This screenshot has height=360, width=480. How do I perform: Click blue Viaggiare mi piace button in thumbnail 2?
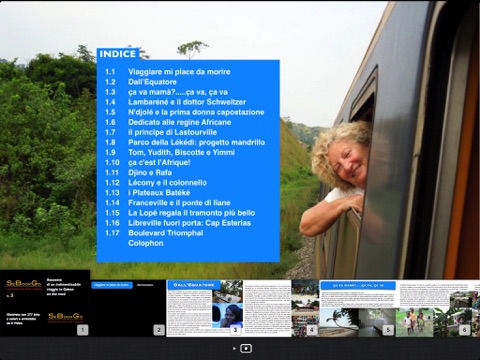coord(112,285)
